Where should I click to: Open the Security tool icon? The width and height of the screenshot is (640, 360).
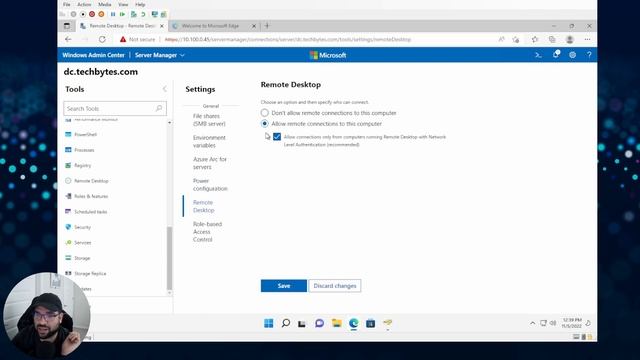(x=68, y=227)
